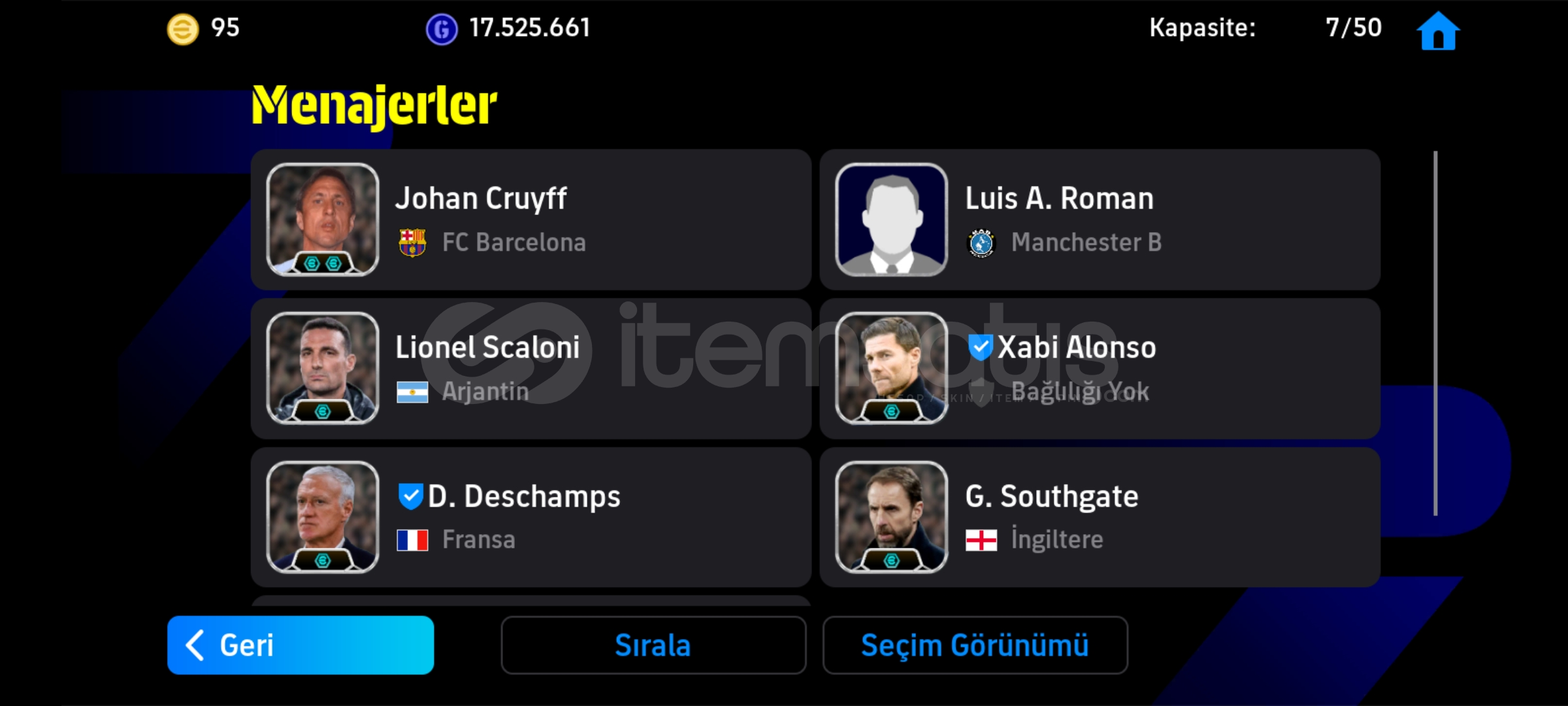Tap the checkmark badge beside D. Deschamps
The height and width of the screenshot is (706, 1568).
[x=411, y=496]
